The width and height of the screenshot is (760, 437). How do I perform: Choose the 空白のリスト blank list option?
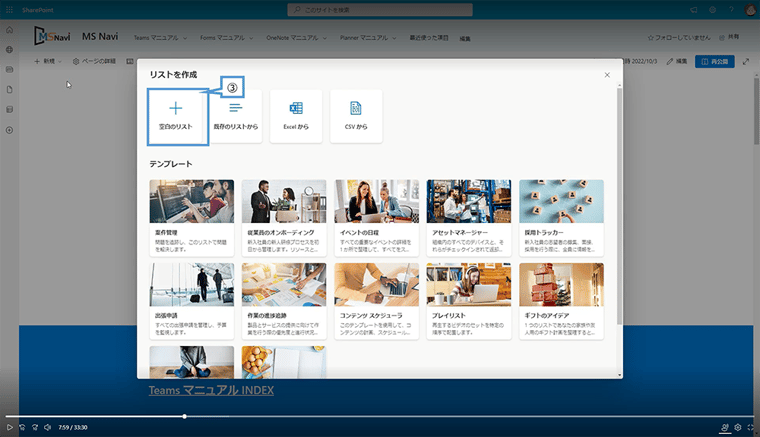(176, 116)
